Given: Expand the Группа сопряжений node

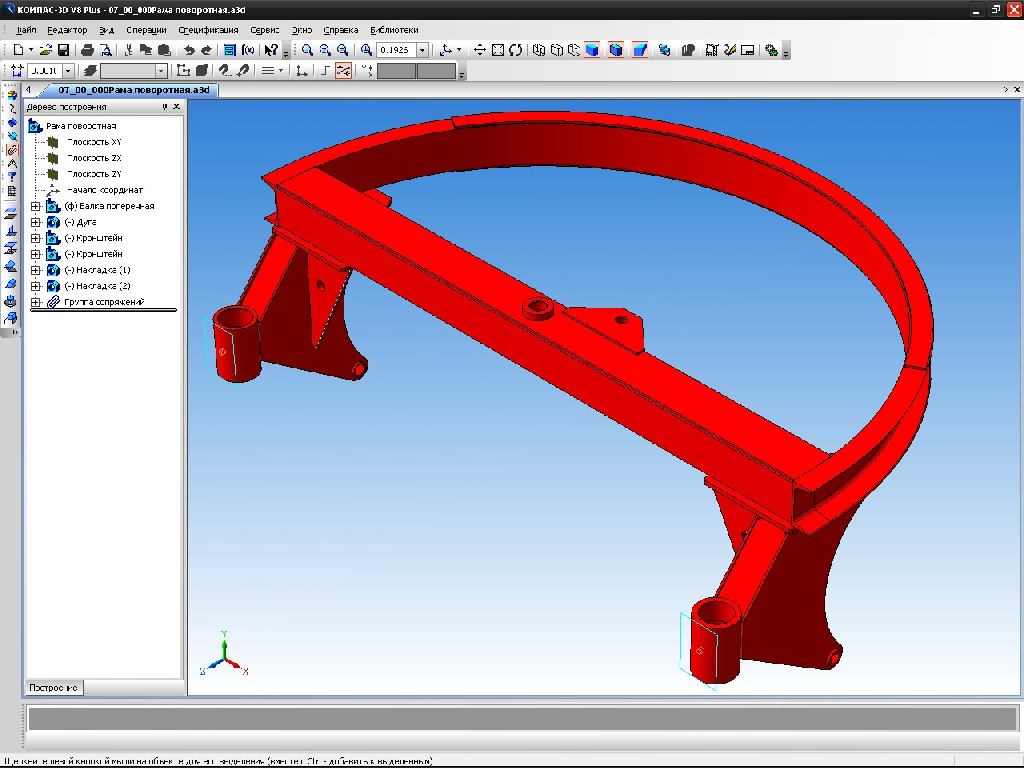Looking at the screenshot, I should point(36,302).
